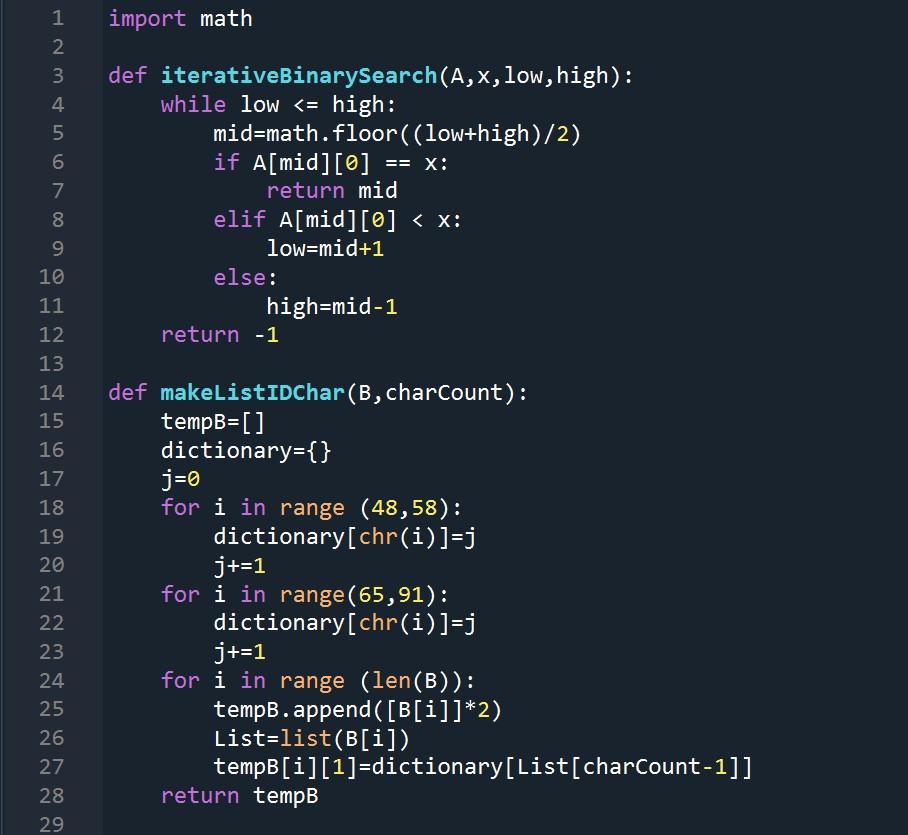Click 'return tempB' on line 28
Image resolution: width=908 pixels, height=835 pixels.
click(239, 796)
